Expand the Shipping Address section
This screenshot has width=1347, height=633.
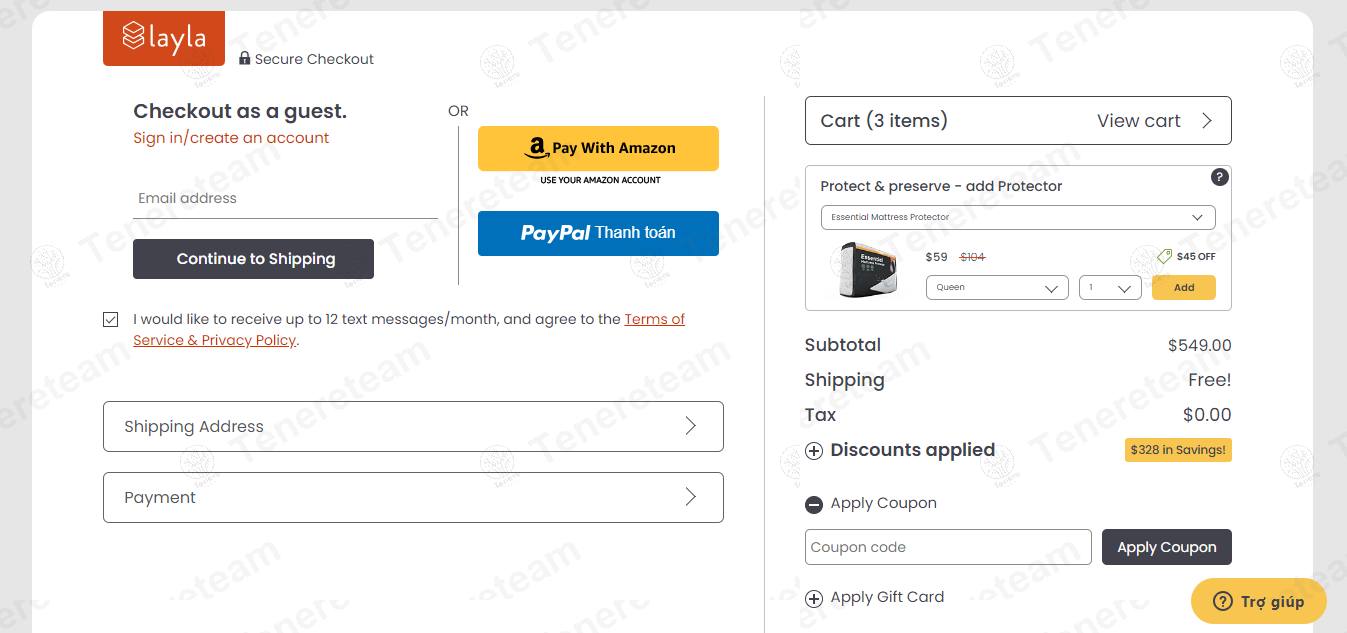click(413, 426)
